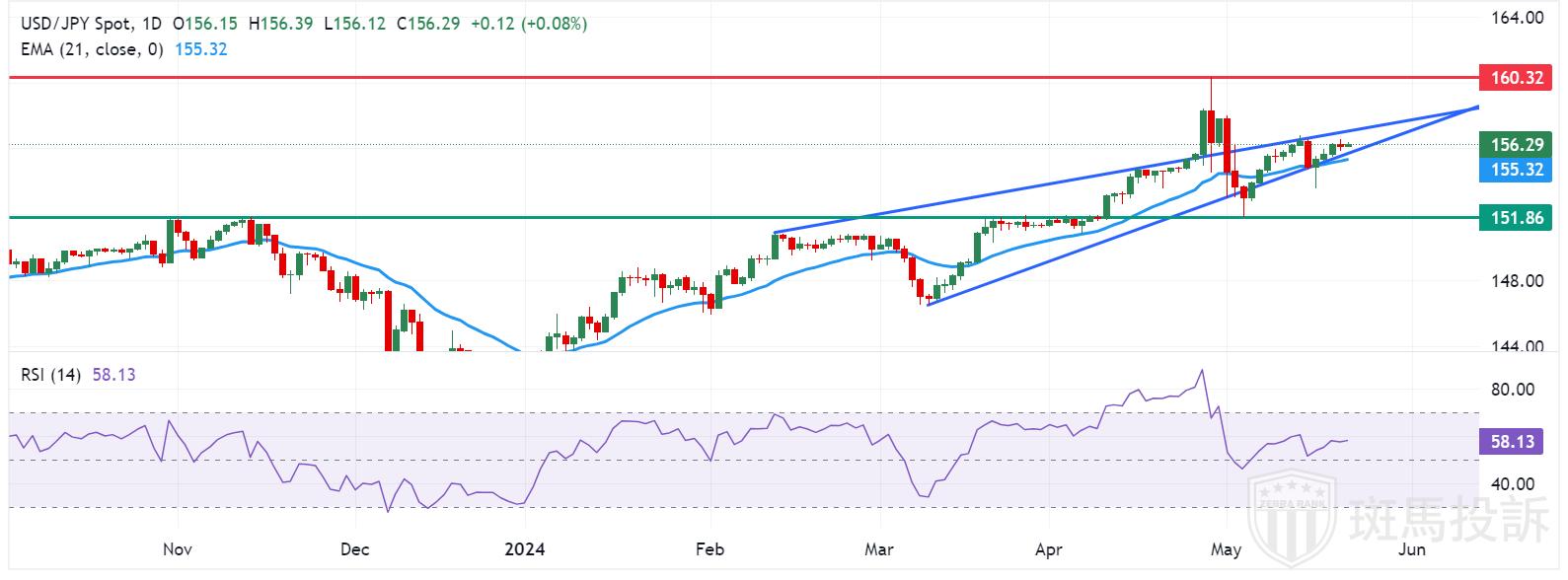Click the +0.12 (+0.08%) change value
The image size is (1568, 580).
click(x=528, y=24)
